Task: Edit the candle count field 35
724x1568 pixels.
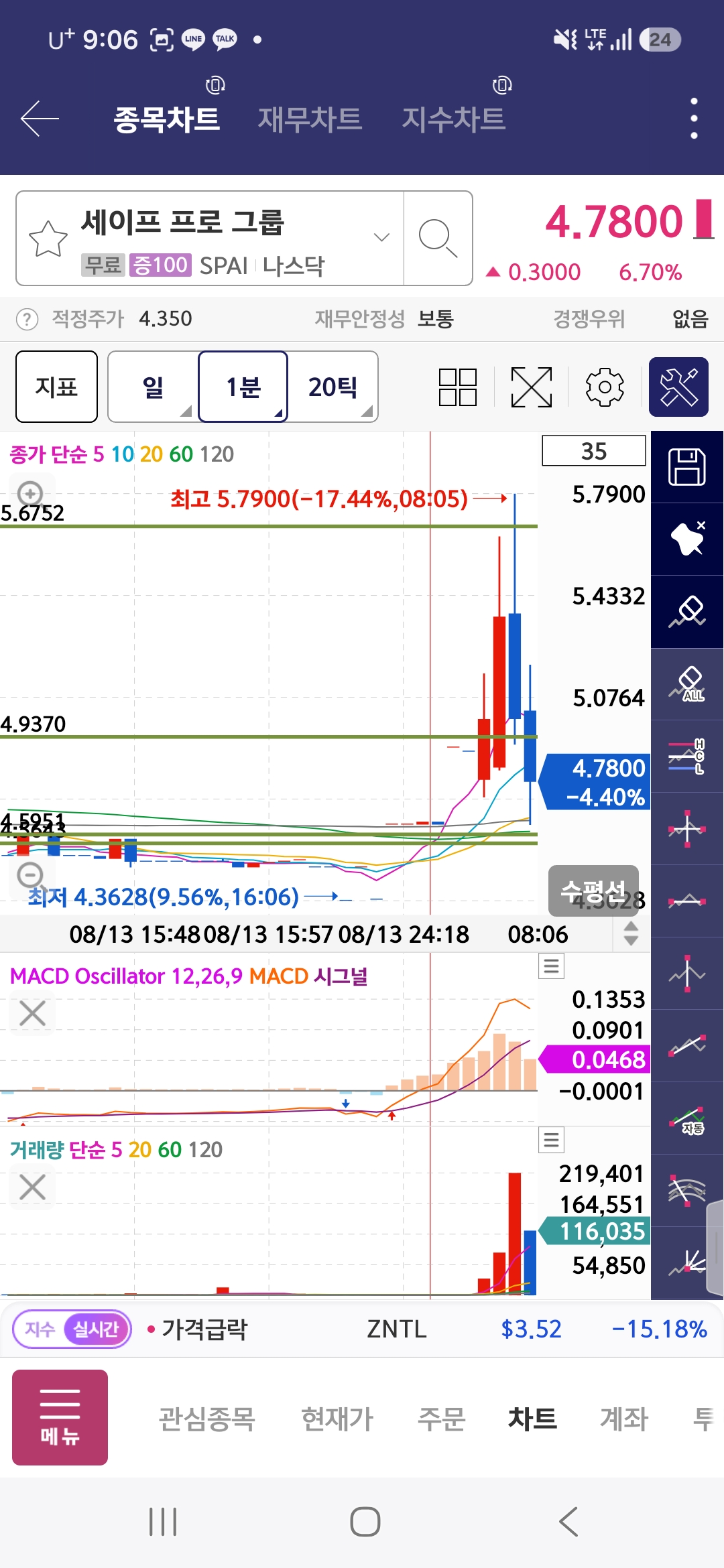Action: [x=593, y=451]
